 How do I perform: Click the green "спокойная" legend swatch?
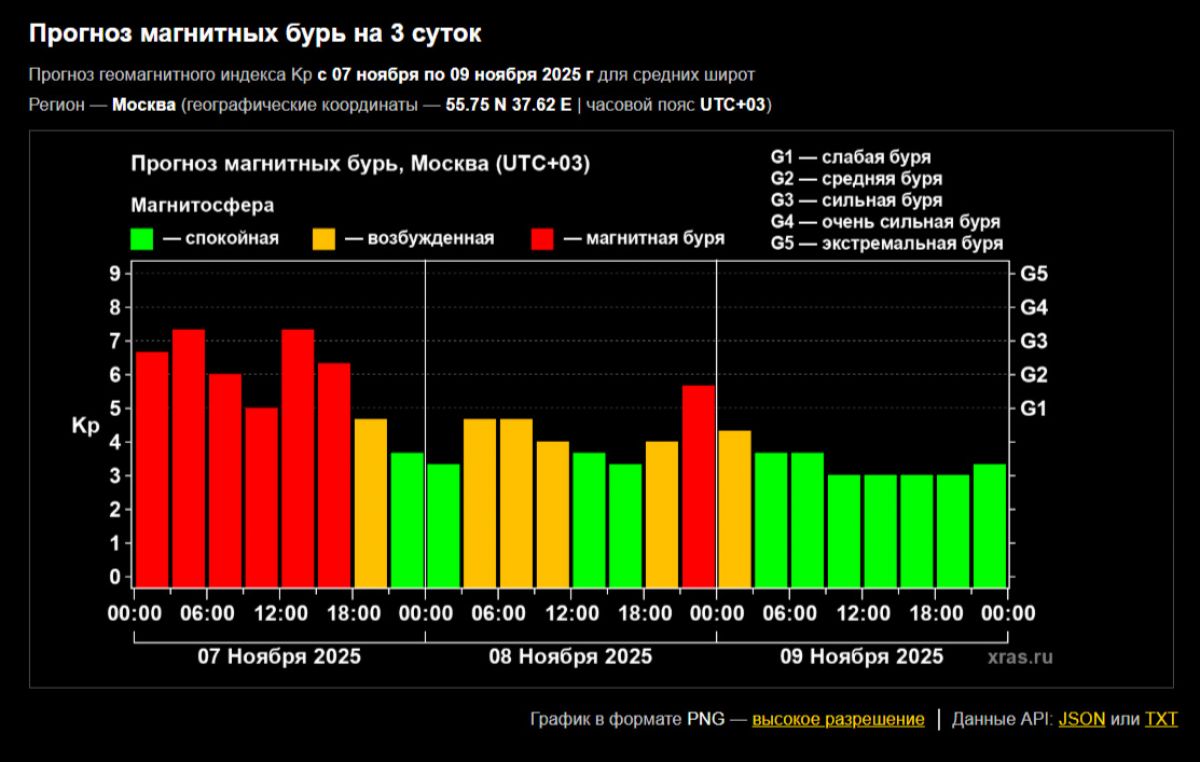pyautogui.click(x=142, y=239)
